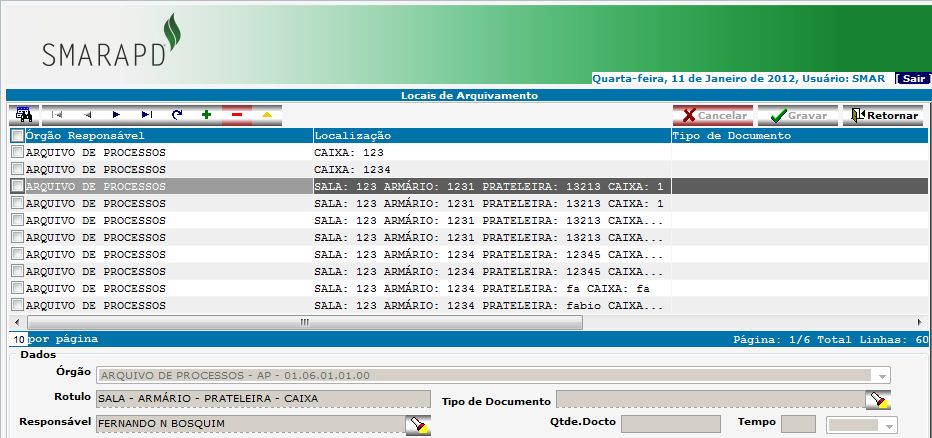Click the yellow triangle edit icon
This screenshot has height=438, width=932.
coord(267,115)
